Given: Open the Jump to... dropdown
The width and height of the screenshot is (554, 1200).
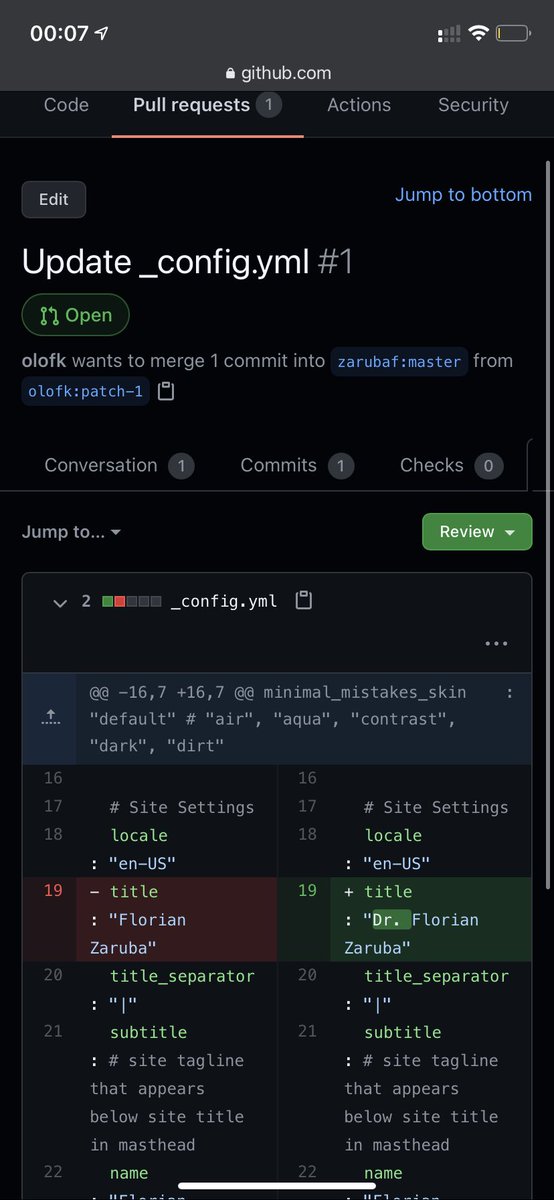Looking at the screenshot, I should [71, 532].
